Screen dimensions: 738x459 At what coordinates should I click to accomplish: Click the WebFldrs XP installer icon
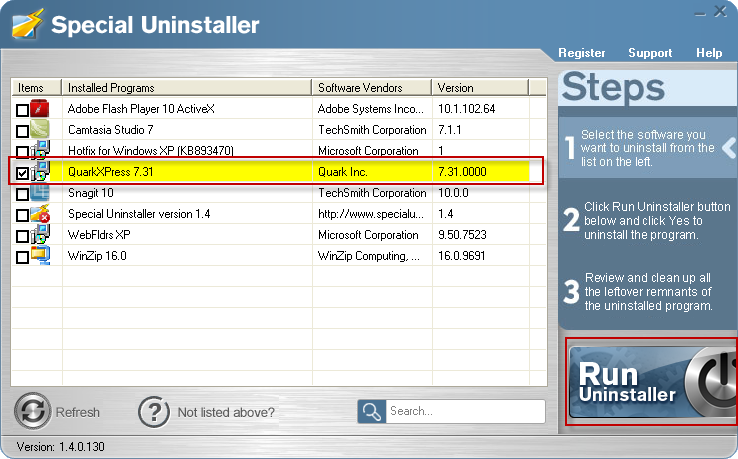tap(40, 234)
